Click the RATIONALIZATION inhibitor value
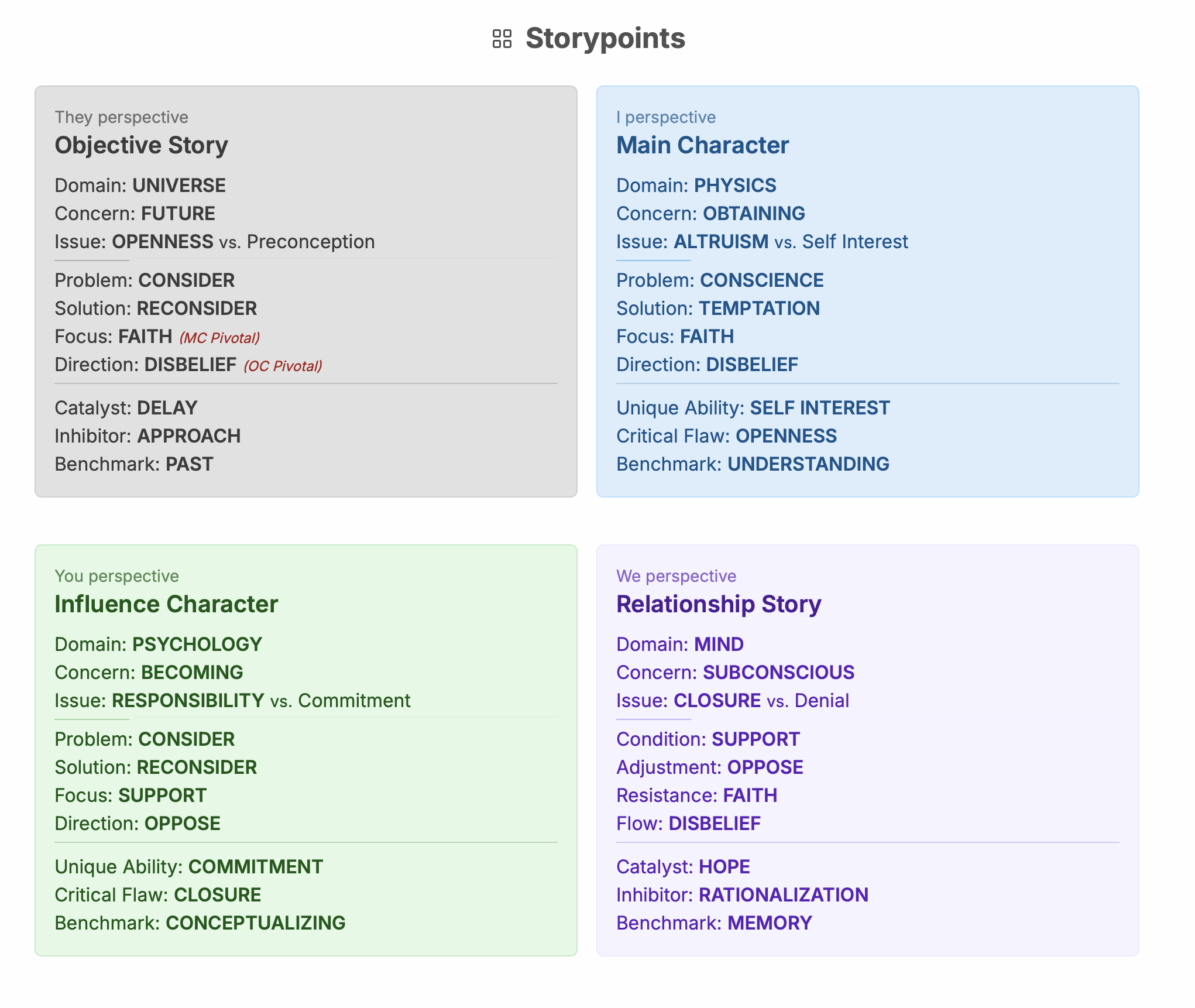Viewport: 1195px width, 1008px height. click(783, 895)
